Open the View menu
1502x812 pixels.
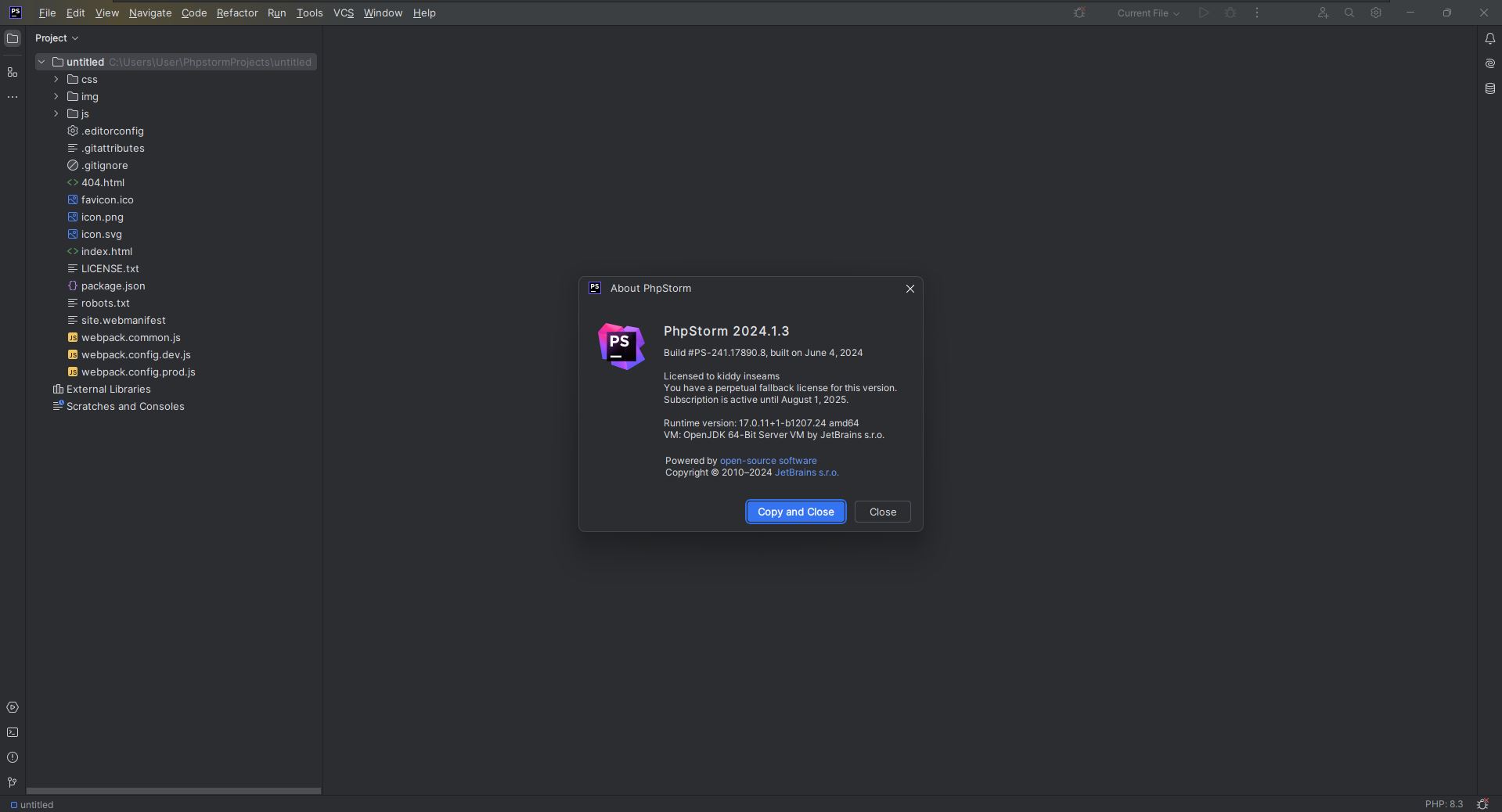coord(106,13)
